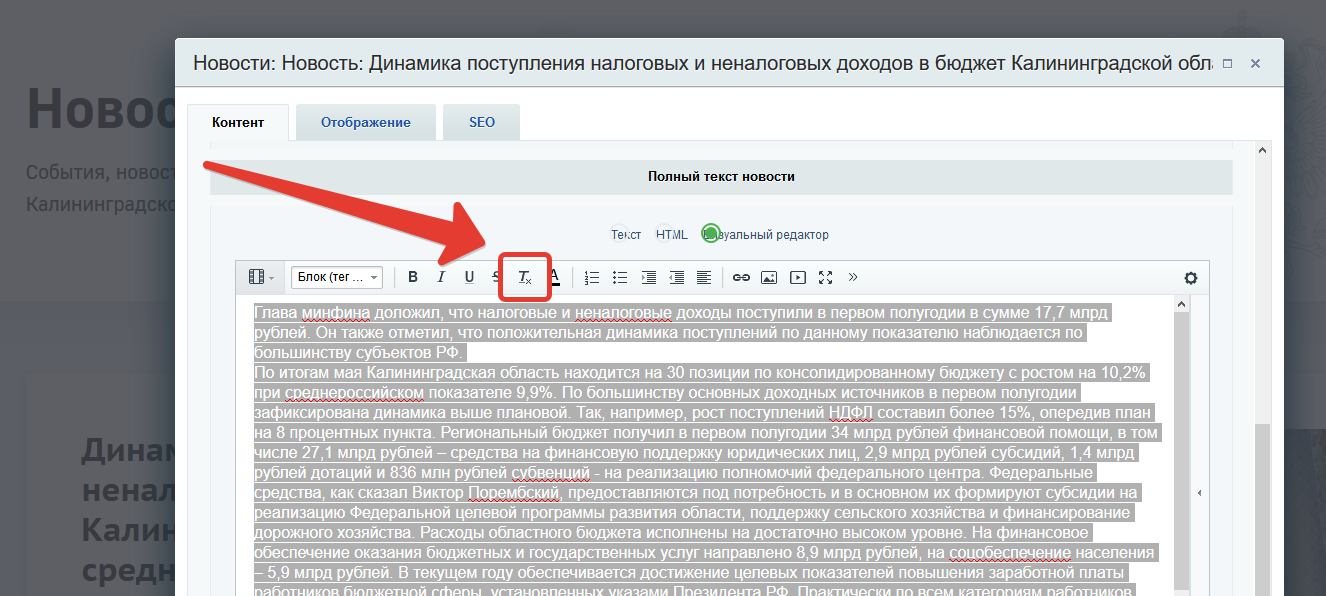Insert a numbered list
Image resolution: width=1326 pixels, height=596 pixels.
pos(592,277)
